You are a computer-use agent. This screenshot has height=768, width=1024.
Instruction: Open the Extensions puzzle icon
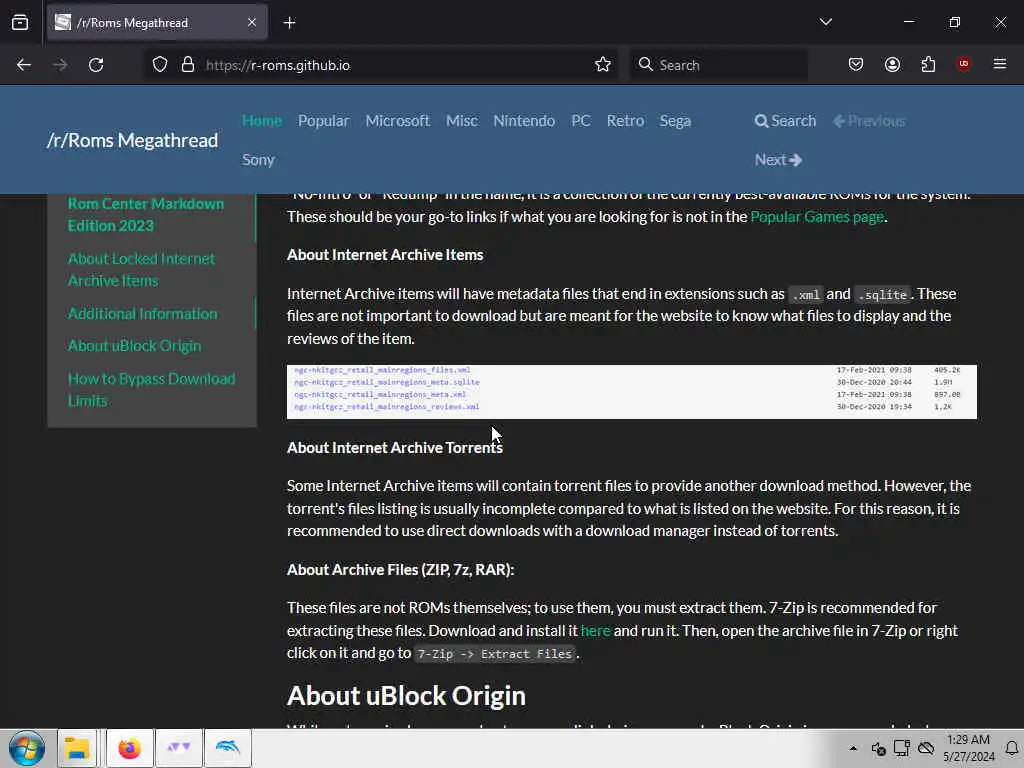coord(928,65)
